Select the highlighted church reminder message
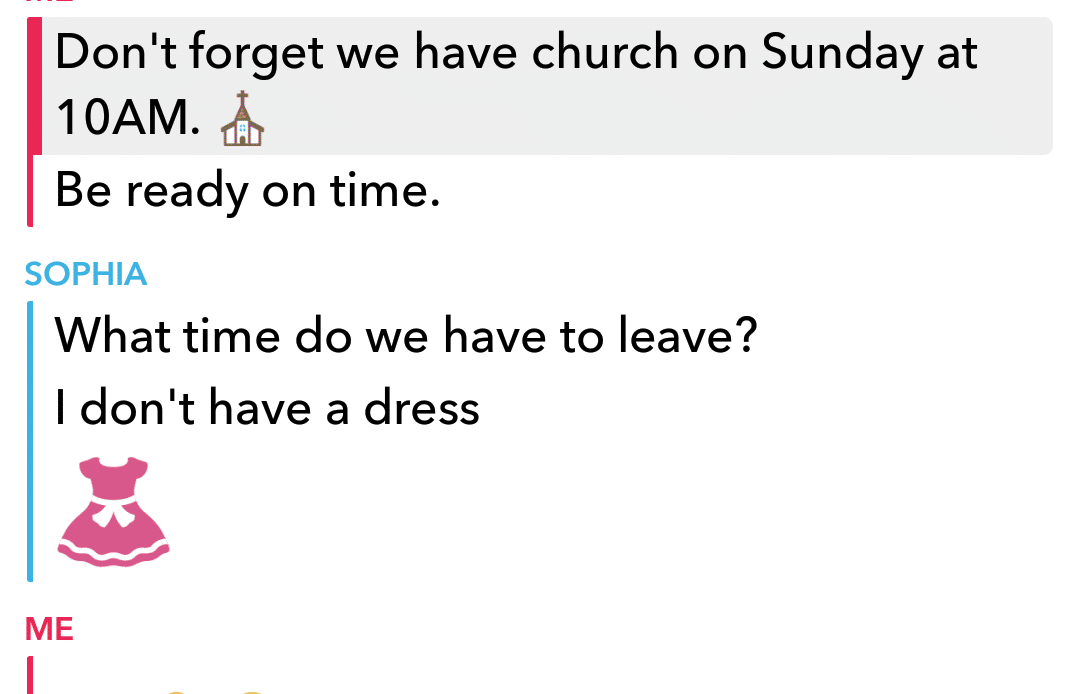The width and height of the screenshot is (1080, 694). [547, 85]
